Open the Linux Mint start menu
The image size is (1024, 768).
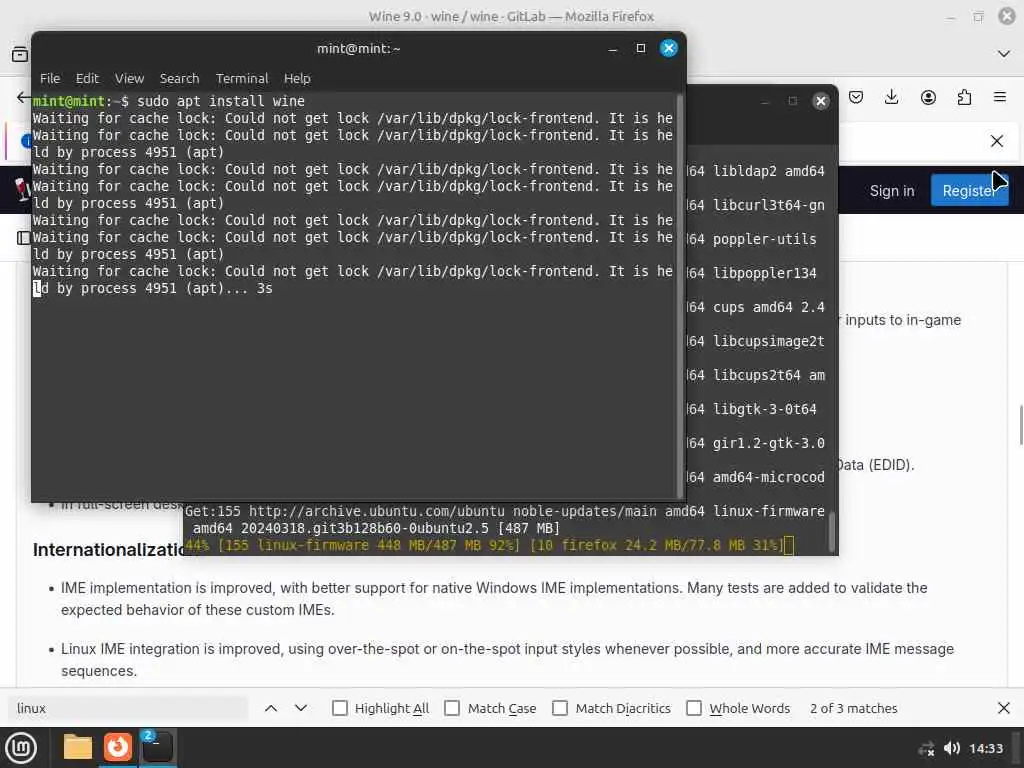[21, 748]
